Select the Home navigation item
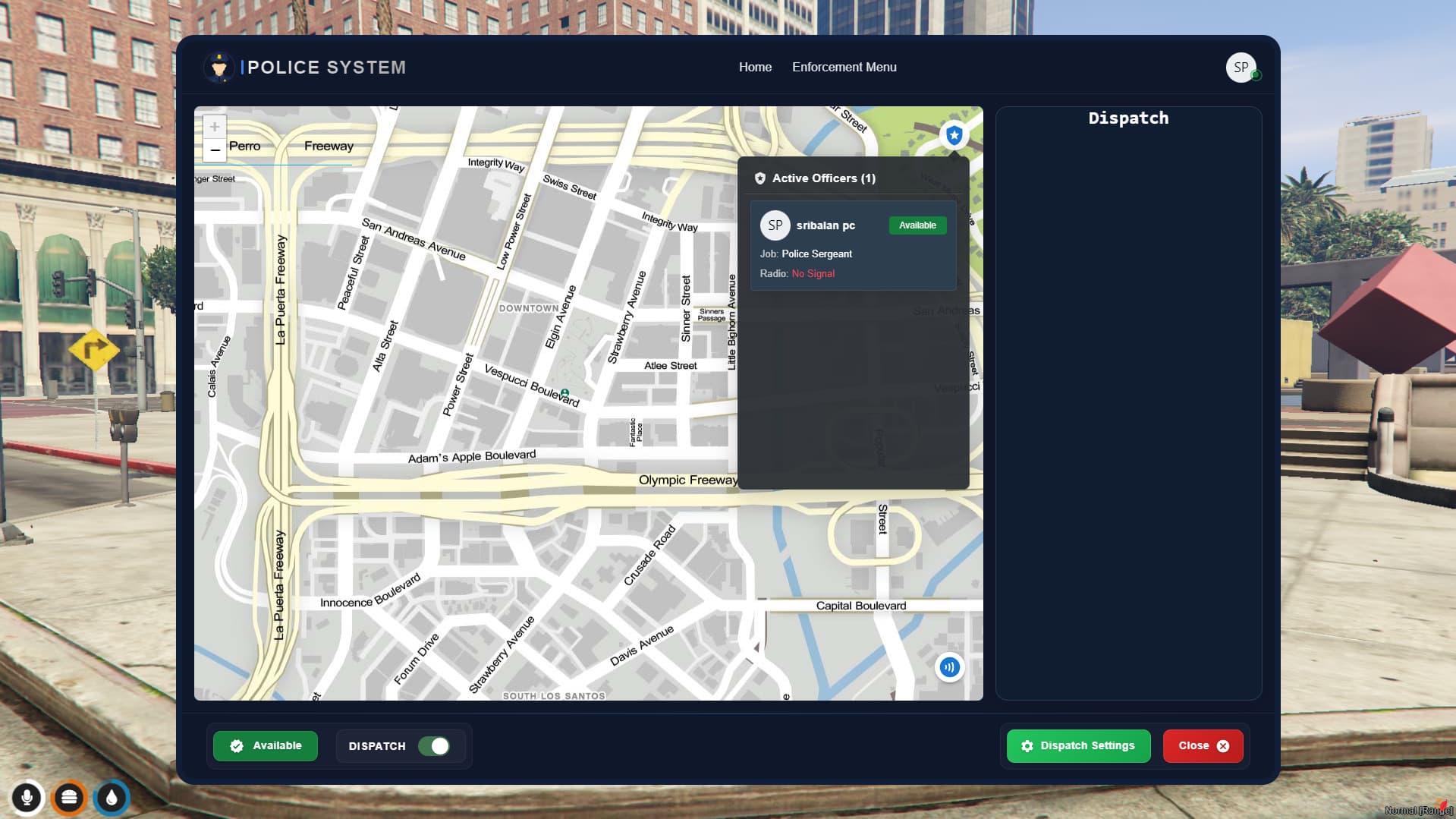The height and width of the screenshot is (819, 1456). 755,67
